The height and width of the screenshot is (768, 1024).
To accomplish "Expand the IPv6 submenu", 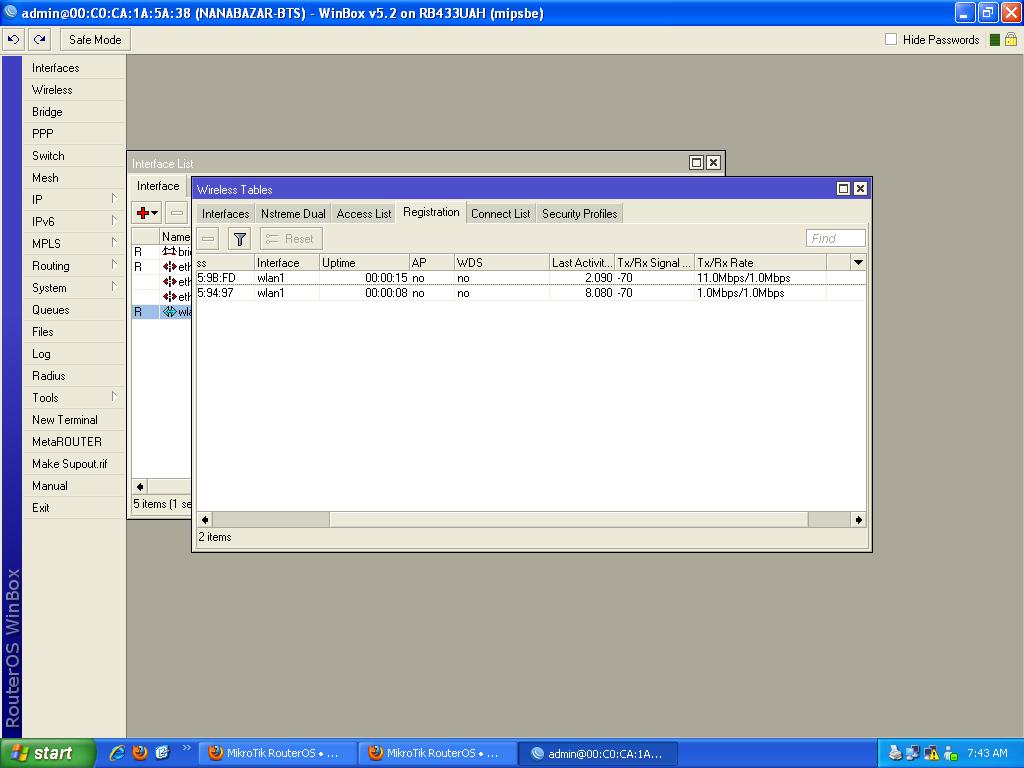I will pos(114,221).
